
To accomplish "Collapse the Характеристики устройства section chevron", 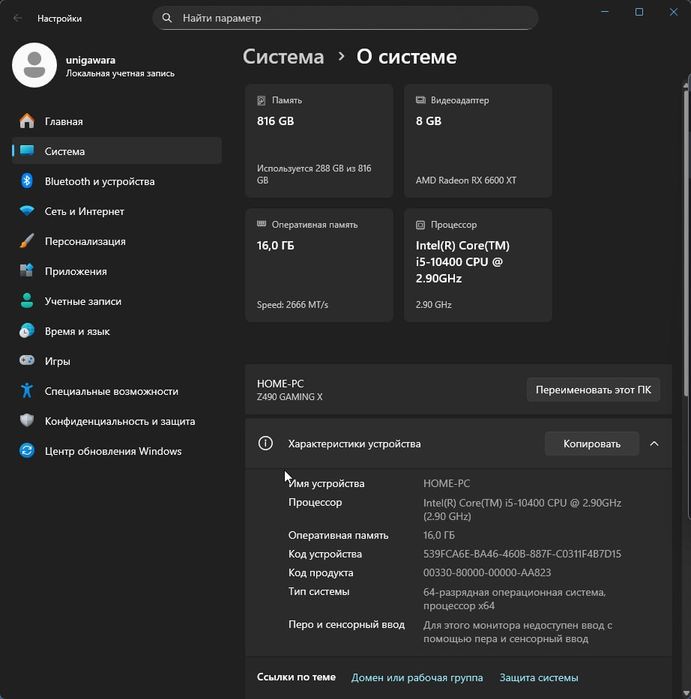I will click(654, 443).
